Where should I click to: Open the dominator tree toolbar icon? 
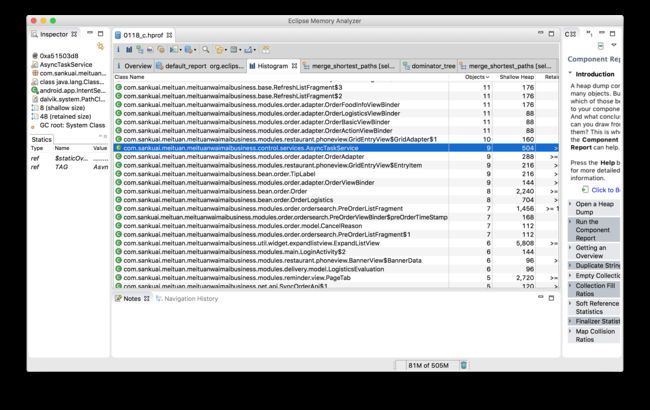pos(140,50)
